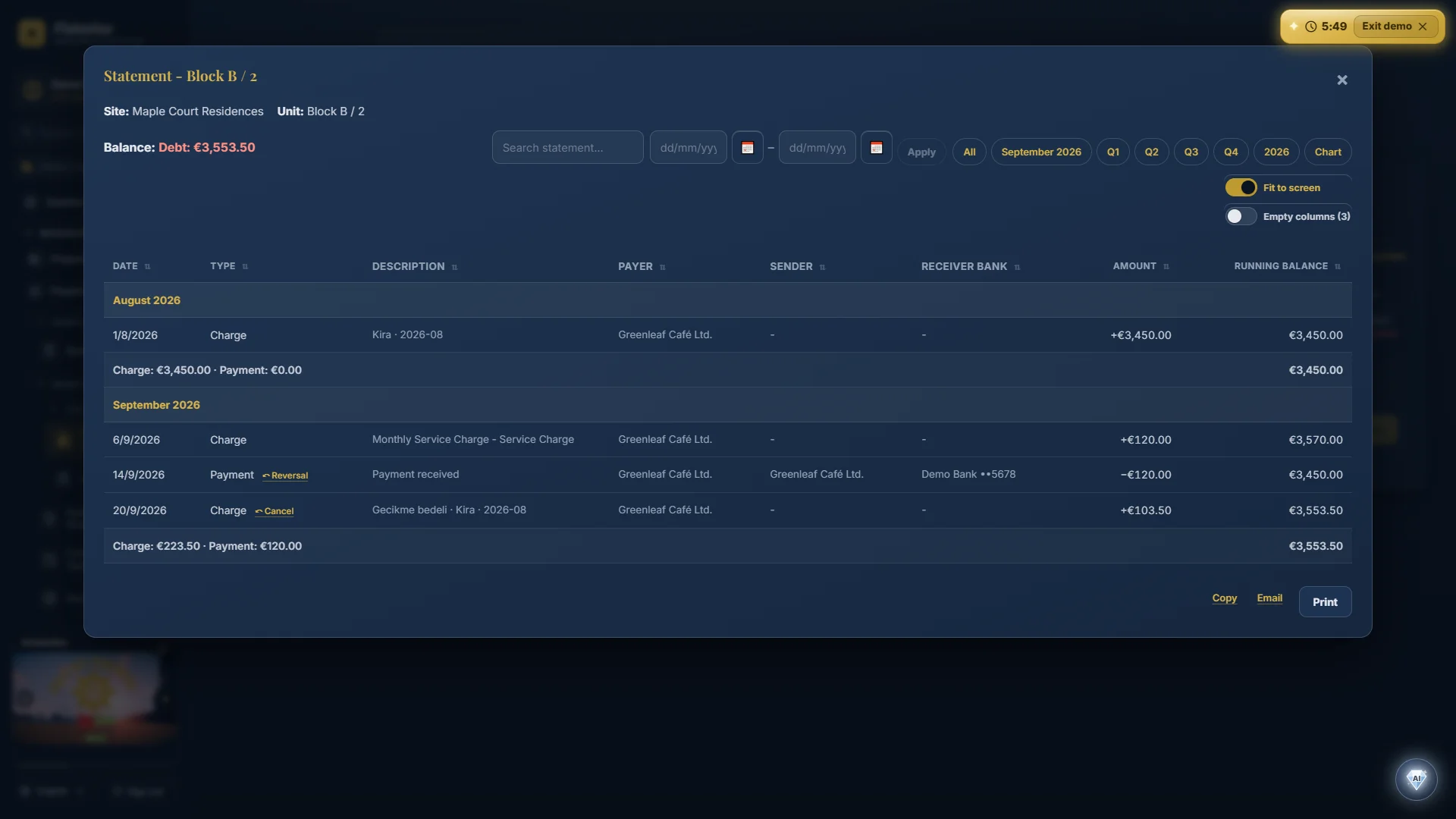Image resolution: width=1456 pixels, height=819 pixels.
Task: Select the Monthly Service Charge description
Action: [472, 439]
